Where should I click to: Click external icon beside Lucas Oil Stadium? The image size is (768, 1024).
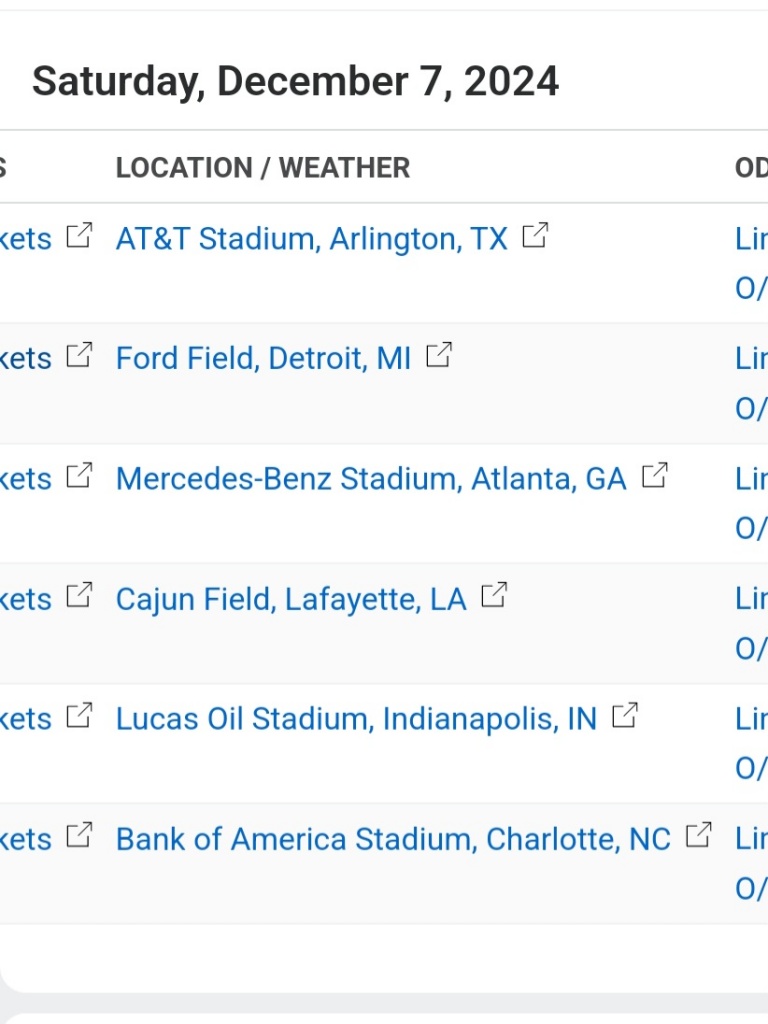pos(625,716)
